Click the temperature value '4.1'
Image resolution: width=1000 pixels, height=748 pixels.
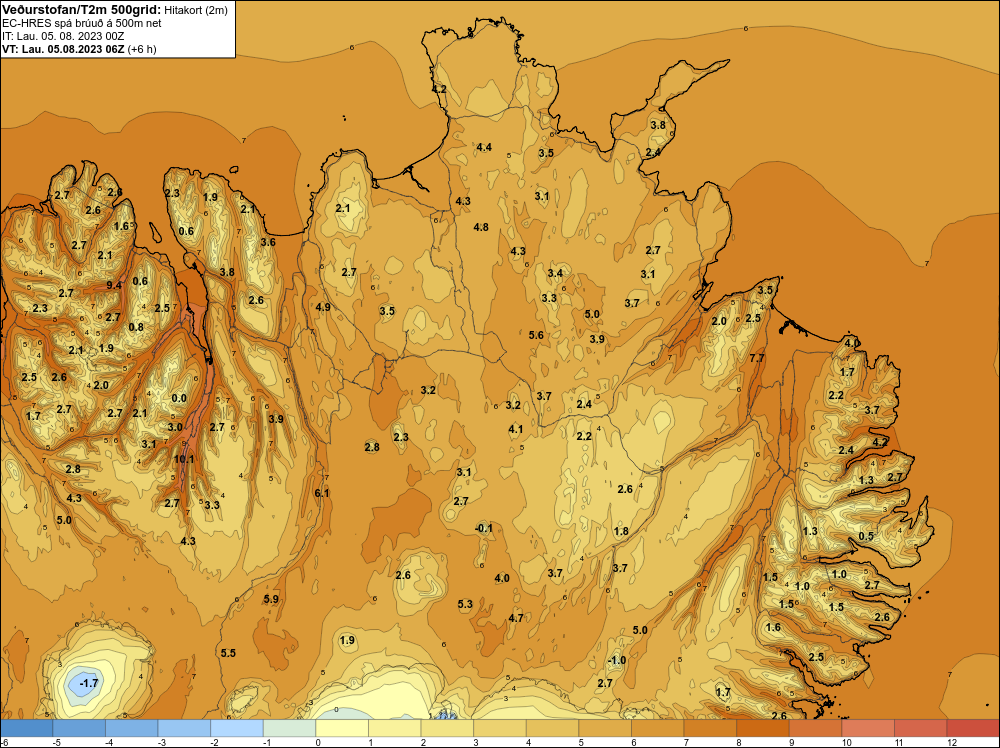click(x=515, y=429)
